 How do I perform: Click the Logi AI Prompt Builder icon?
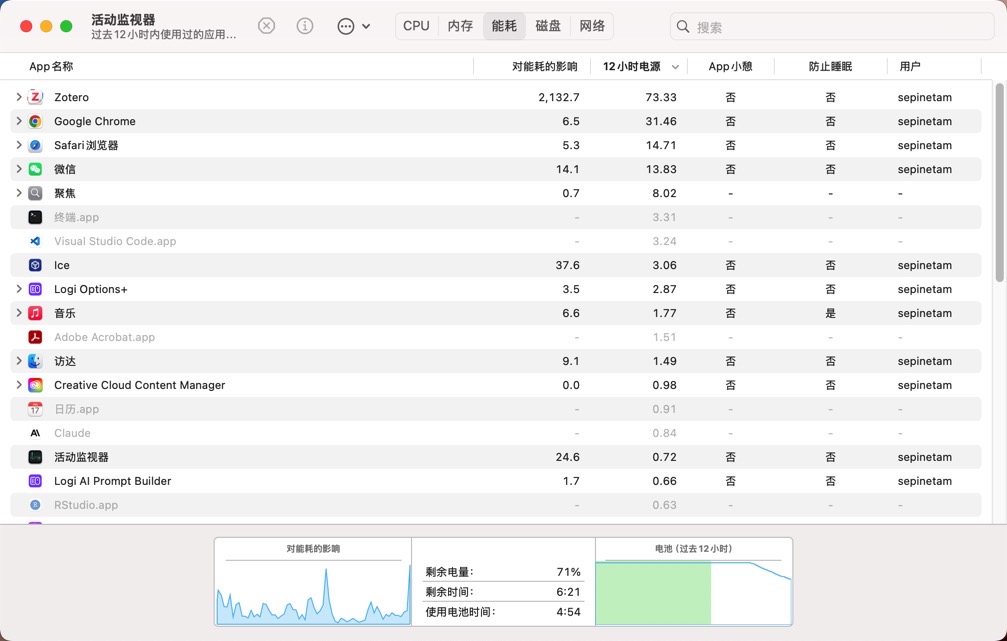pyautogui.click(x=35, y=481)
